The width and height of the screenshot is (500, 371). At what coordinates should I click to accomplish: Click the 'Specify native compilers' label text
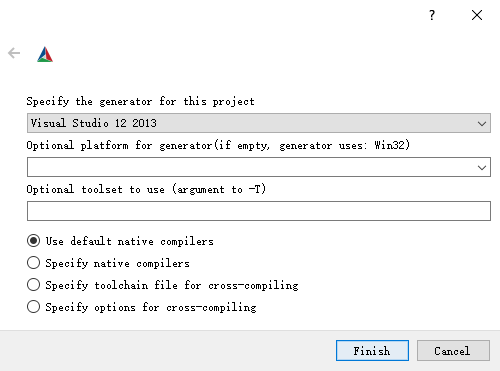pos(117,263)
